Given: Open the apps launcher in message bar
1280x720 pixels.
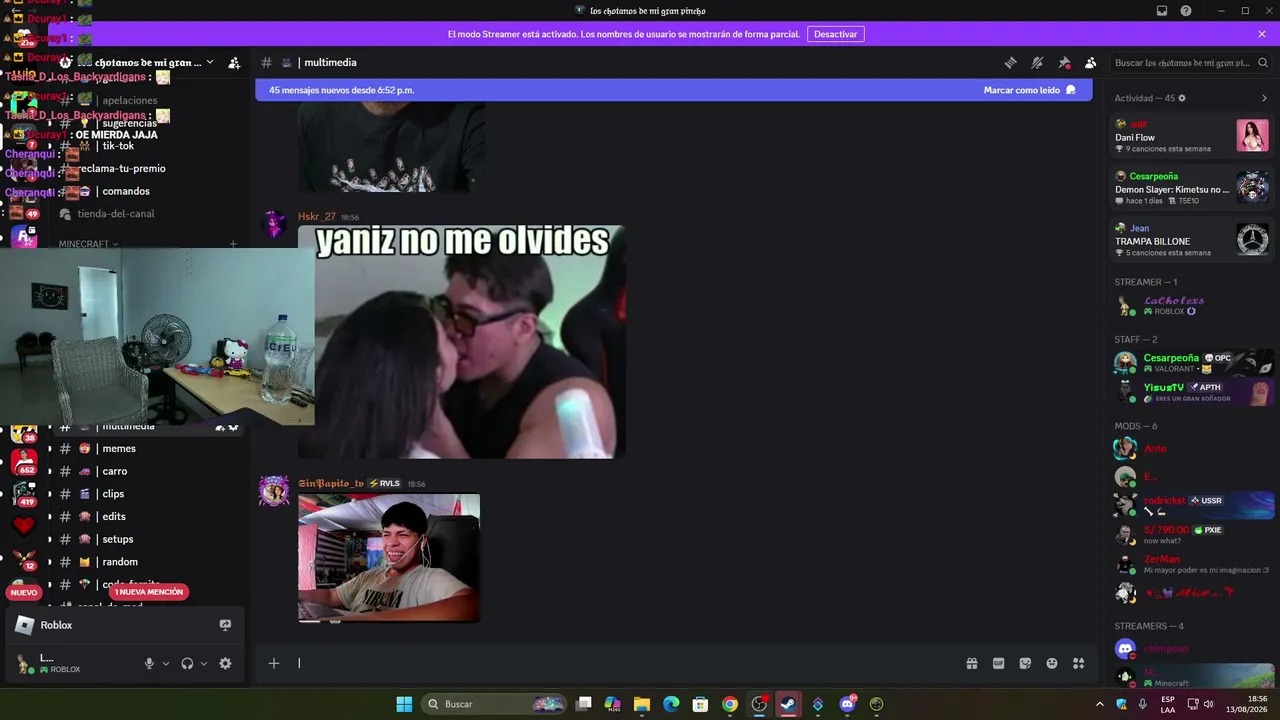Looking at the screenshot, I should pyautogui.click(x=1079, y=663).
